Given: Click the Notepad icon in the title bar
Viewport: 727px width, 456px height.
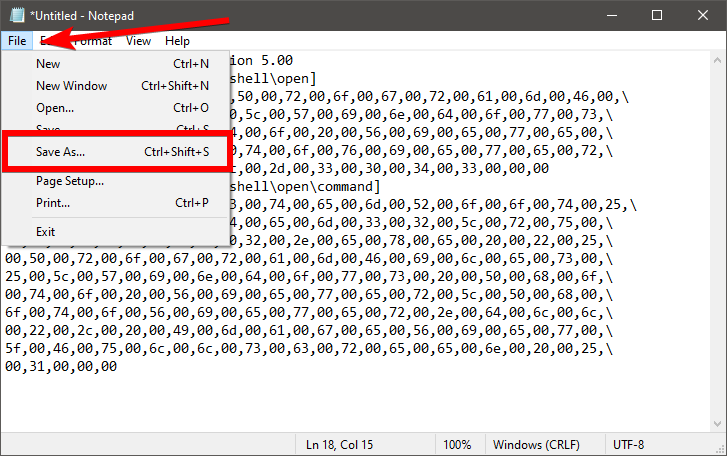Looking at the screenshot, I should pyautogui.click(x=17, y=15).
